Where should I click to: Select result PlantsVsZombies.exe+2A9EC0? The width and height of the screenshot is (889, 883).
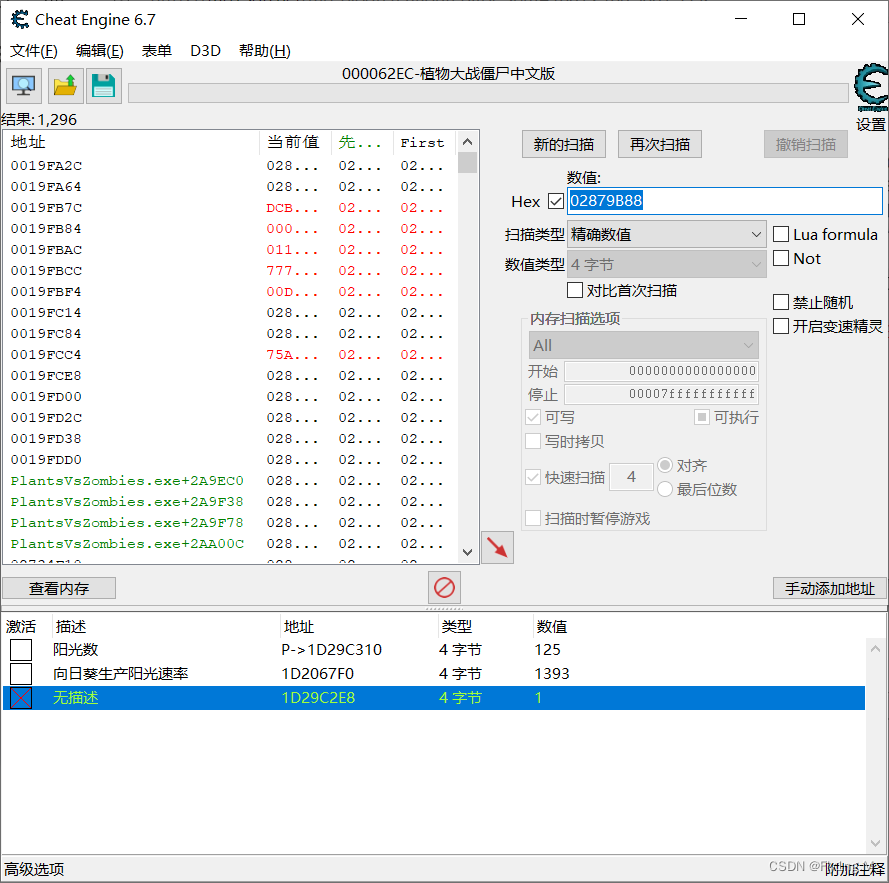(x=127, y=480)
